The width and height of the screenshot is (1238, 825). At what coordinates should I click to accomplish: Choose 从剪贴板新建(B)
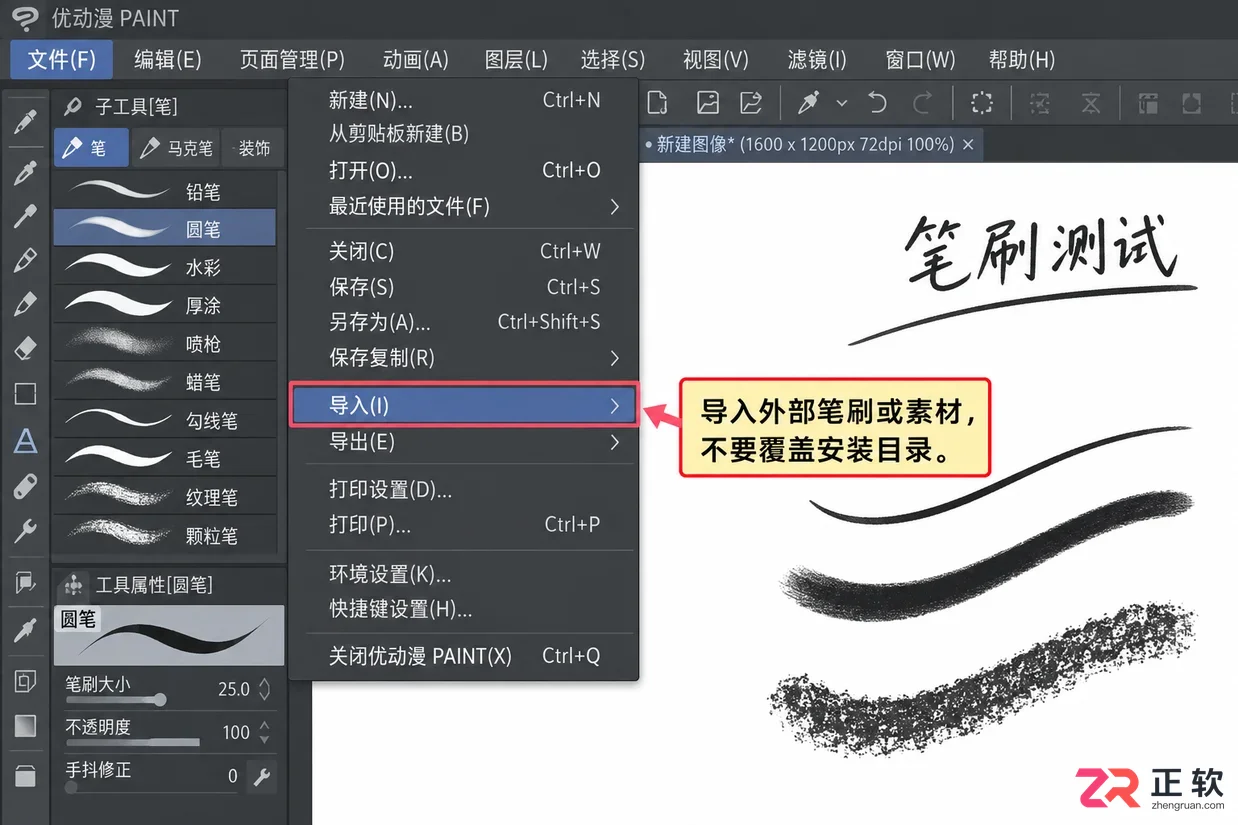[465, 134]
